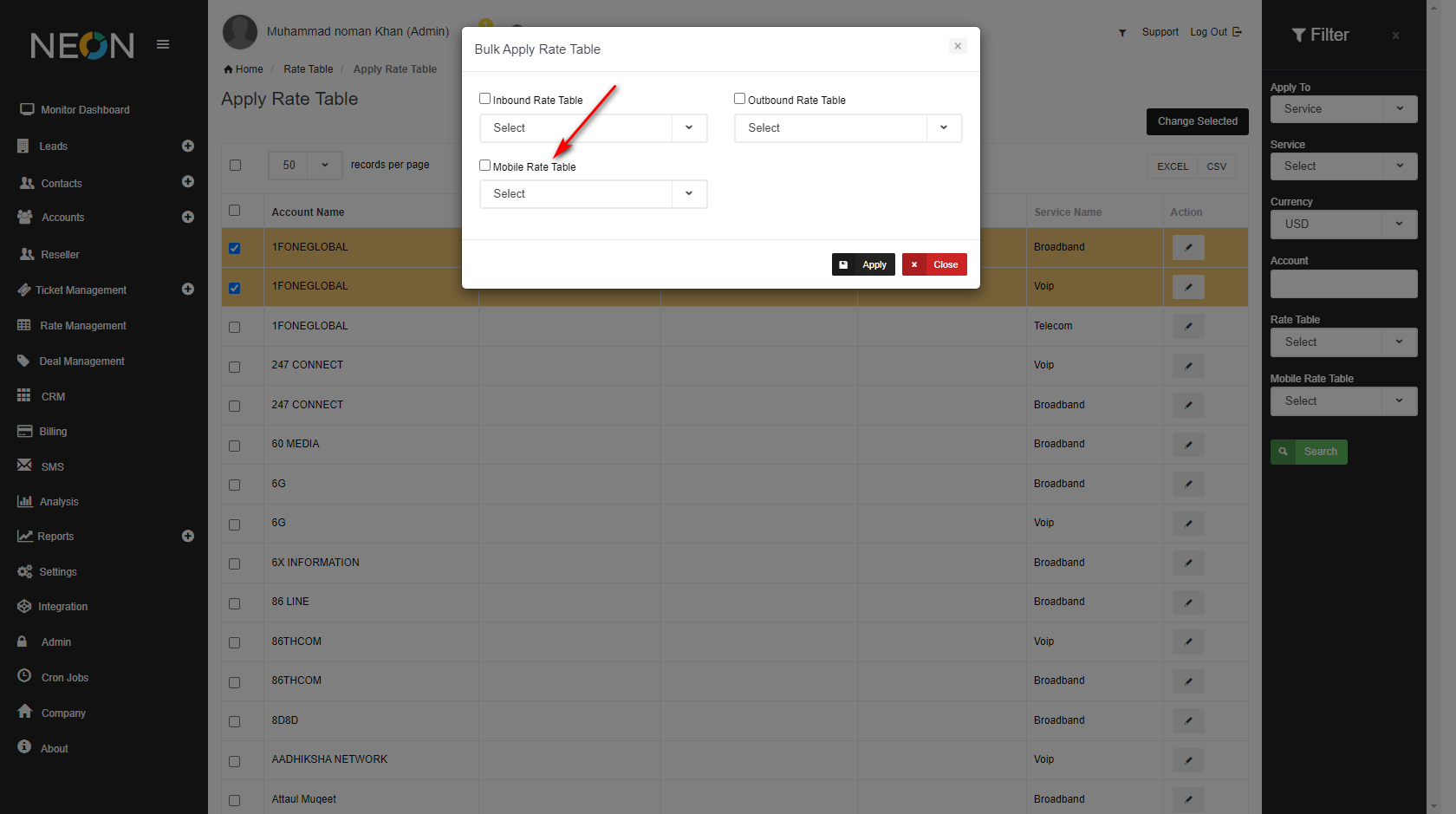Click the edit pencil for 60 MEDIA row
The image size is (1456, 814).
point(1187,445)
